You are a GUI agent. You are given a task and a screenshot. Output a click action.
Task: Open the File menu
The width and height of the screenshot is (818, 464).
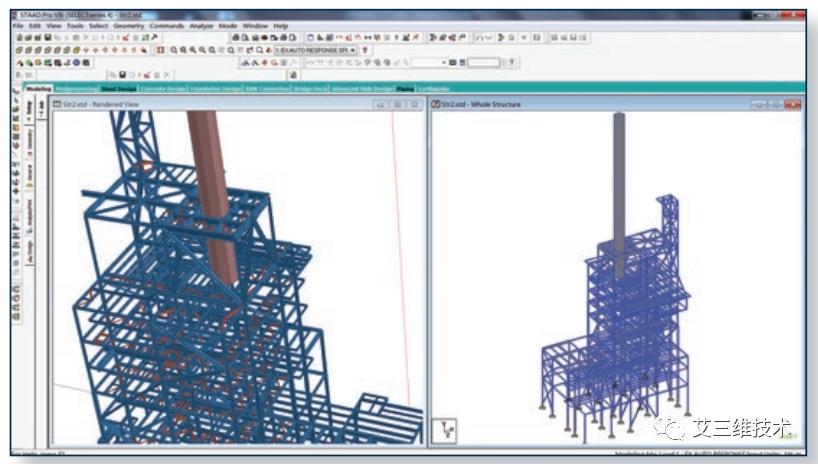[17, 25]
